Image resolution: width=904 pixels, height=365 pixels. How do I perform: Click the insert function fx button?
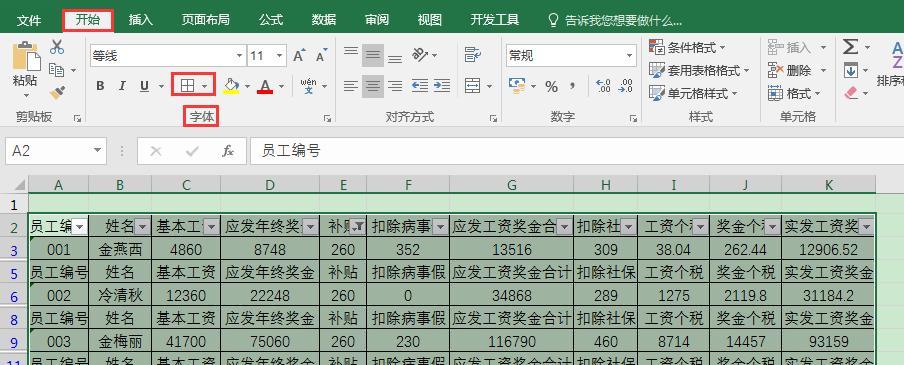point(228,151)
